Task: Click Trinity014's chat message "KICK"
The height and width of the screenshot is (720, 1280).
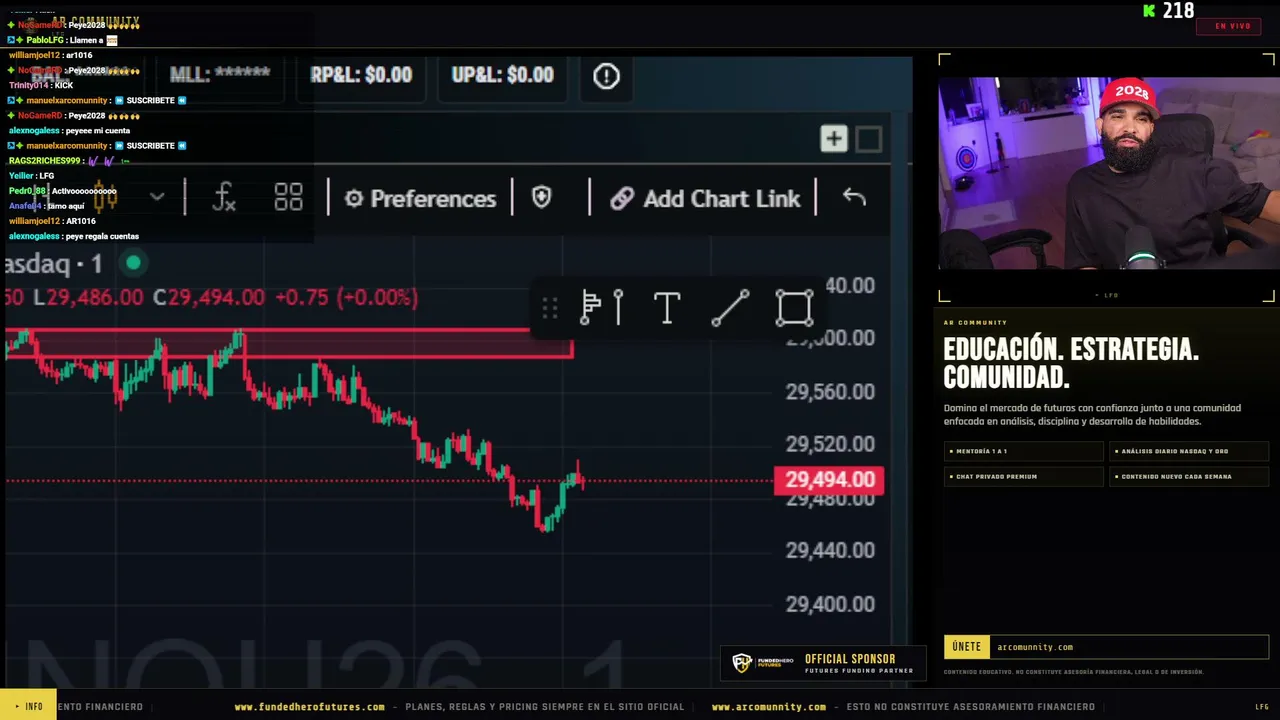Action: [64, 86]
